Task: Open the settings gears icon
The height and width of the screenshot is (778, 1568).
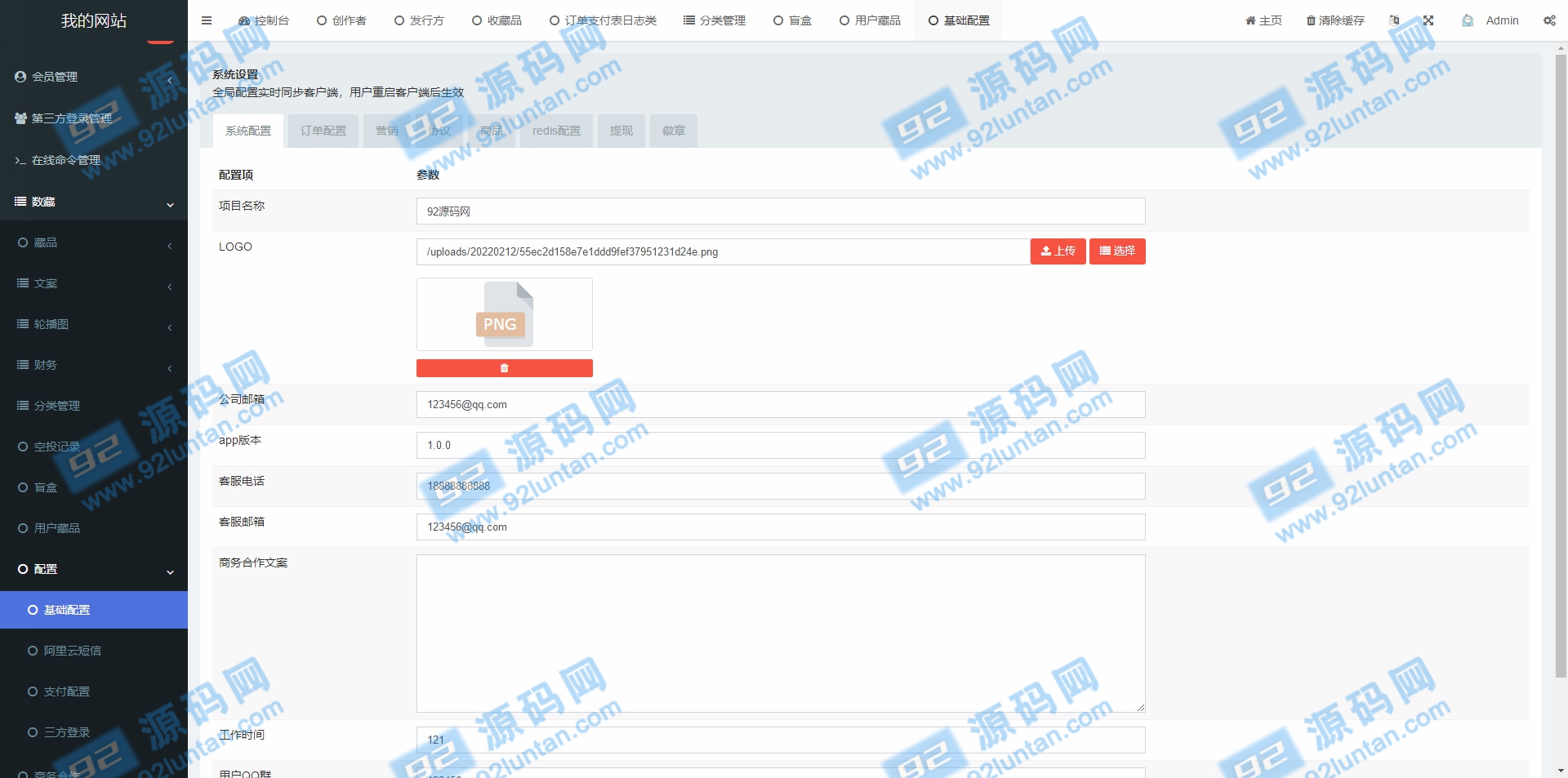Action: tap(1549, 20)
